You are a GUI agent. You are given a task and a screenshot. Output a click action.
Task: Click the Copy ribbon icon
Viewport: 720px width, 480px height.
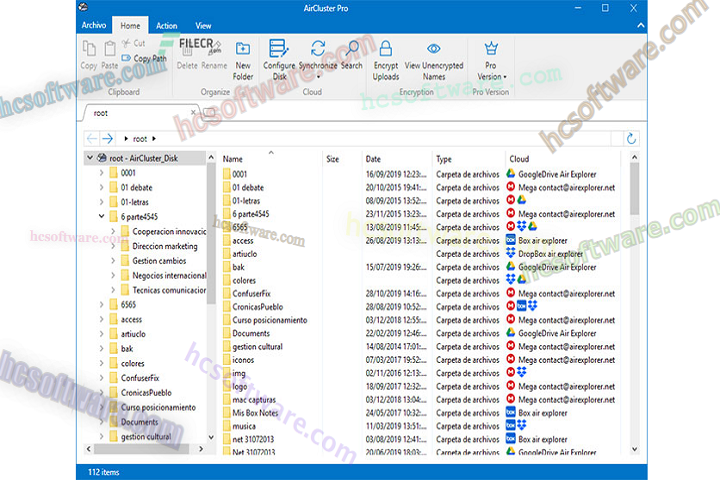click(89, 48)
